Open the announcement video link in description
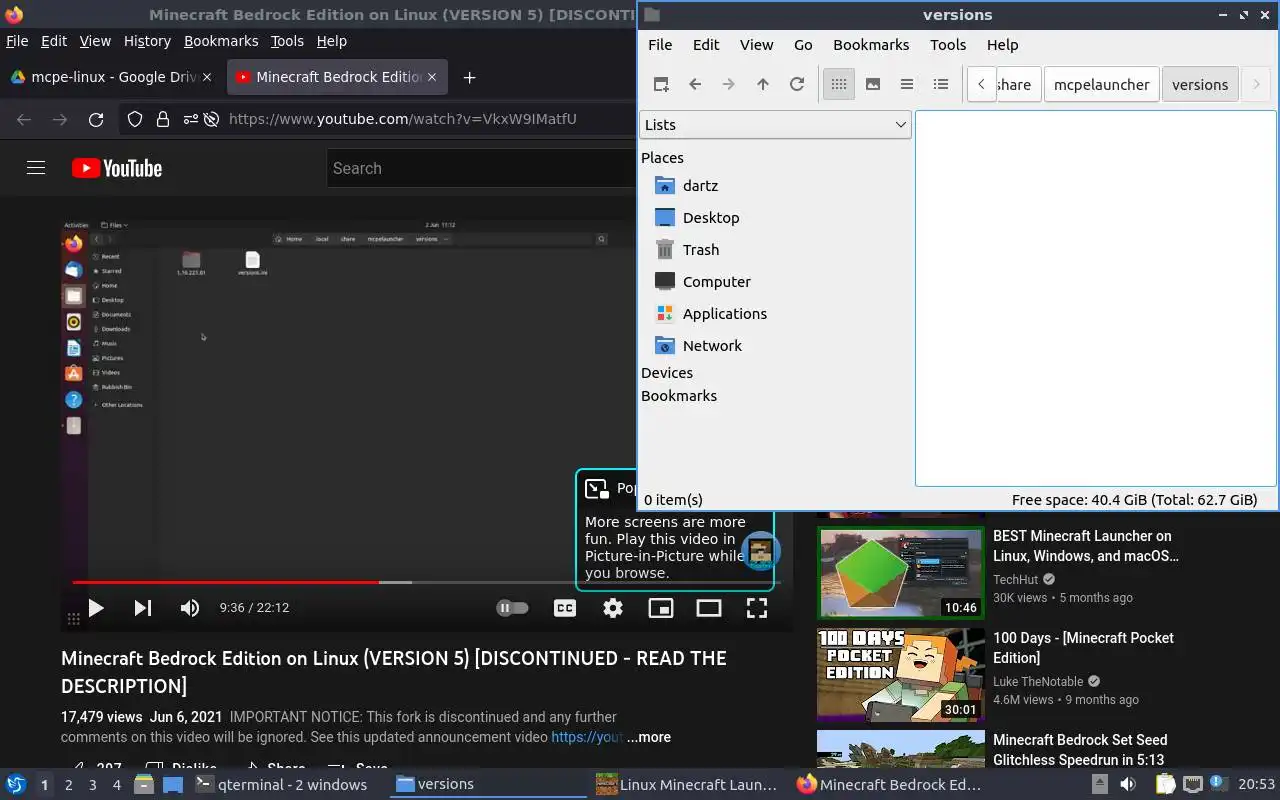This screenshot has height=800, width=1280. coord(587,737)
